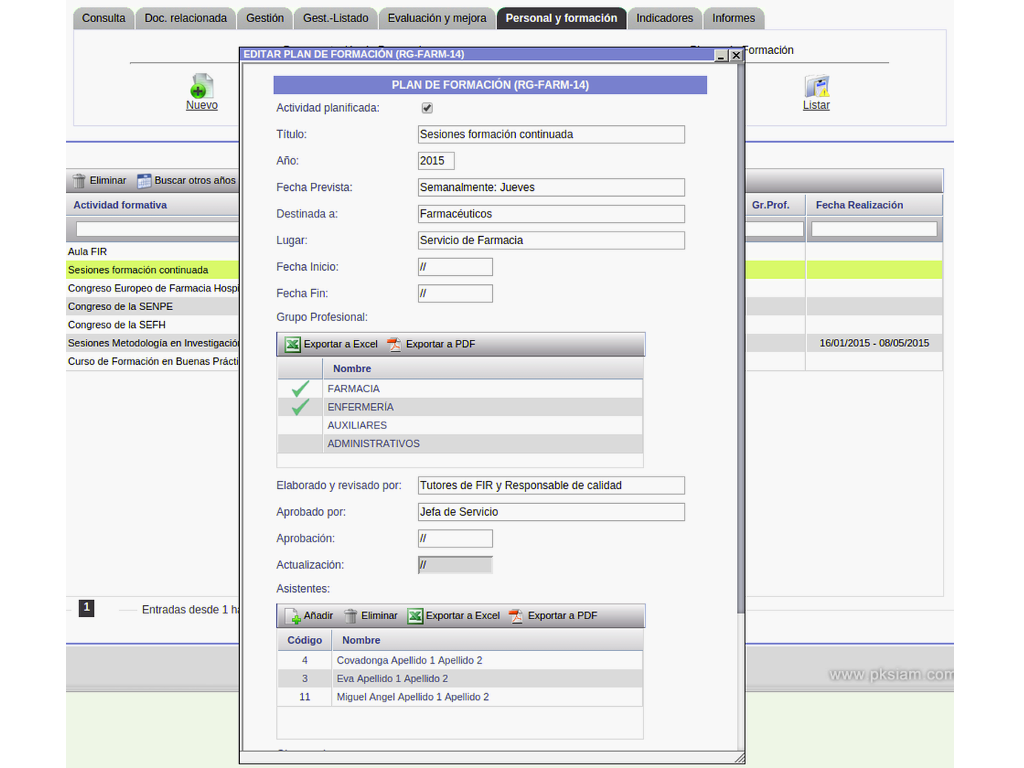This screenshot has width=1024, height=768.
Task: Select the Curso de Formación en Buenas Prácticas row
Action: [153, 361]
